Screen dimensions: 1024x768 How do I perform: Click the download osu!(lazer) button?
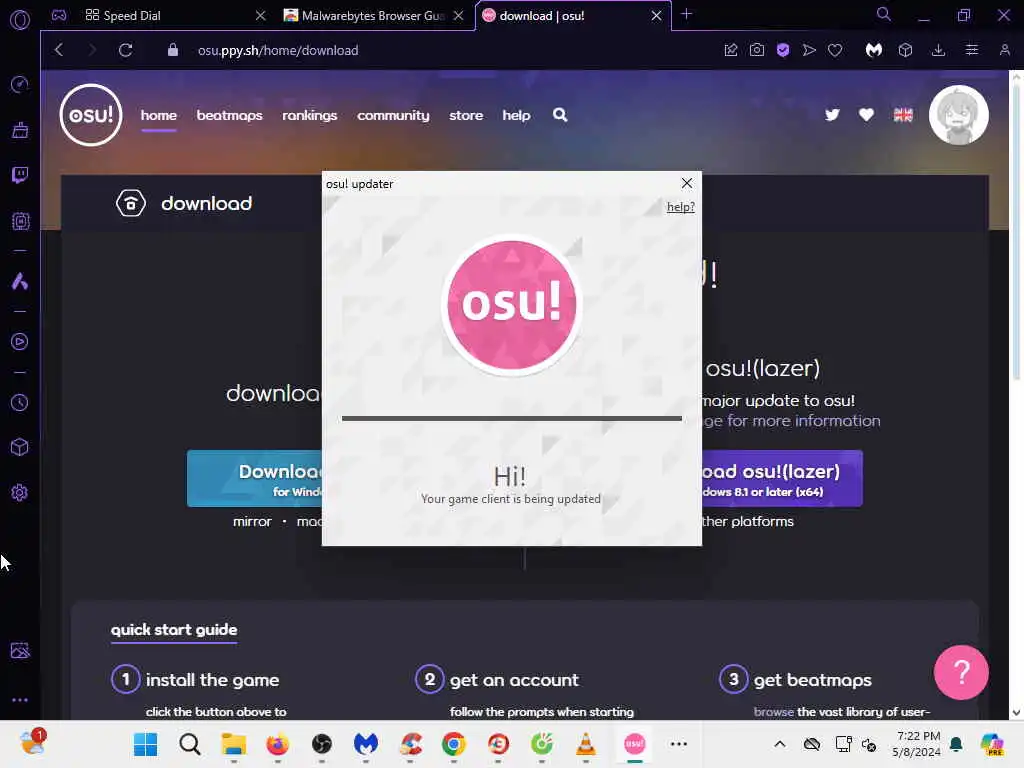(782, 479)
